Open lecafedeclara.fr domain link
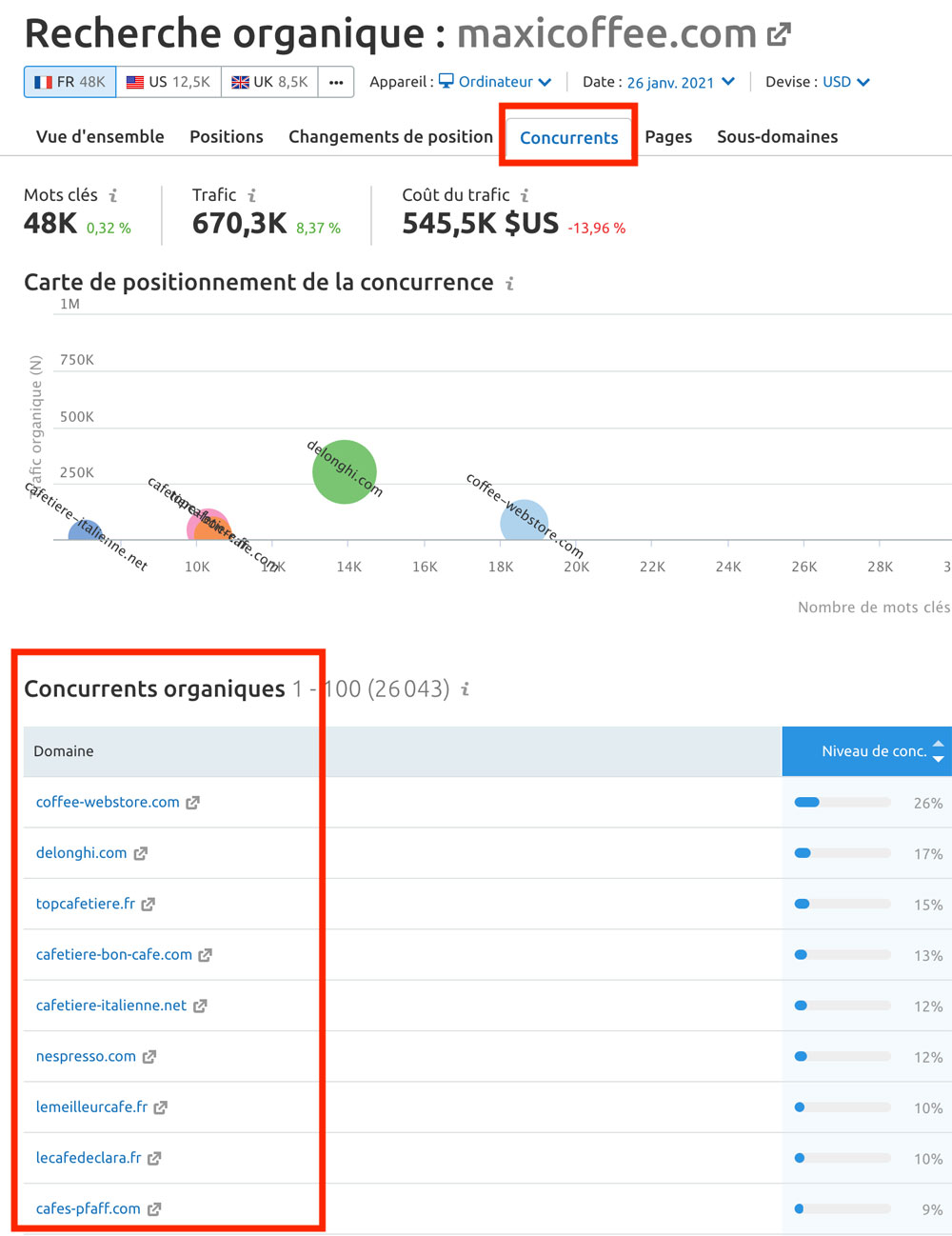Image resolution: width=952 pixels, height=1236 pixels. click(x=89, y=1158)
